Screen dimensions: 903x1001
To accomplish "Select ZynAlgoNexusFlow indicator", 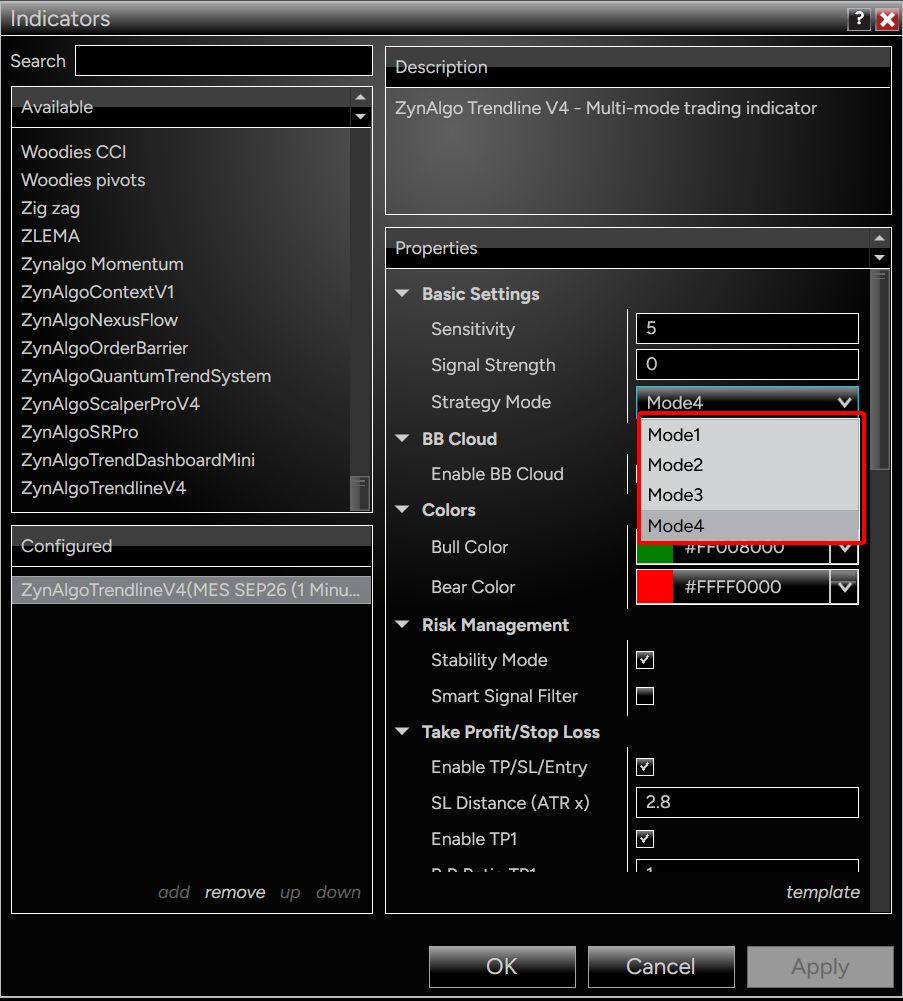I will 100,320.
